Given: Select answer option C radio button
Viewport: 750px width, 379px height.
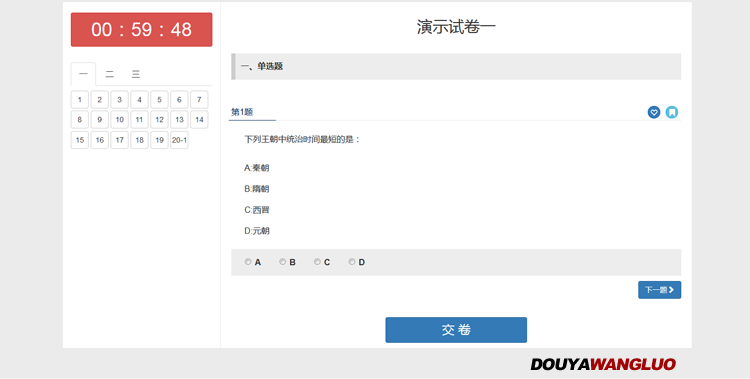Looking at the screenshot, I should (317, 262).
